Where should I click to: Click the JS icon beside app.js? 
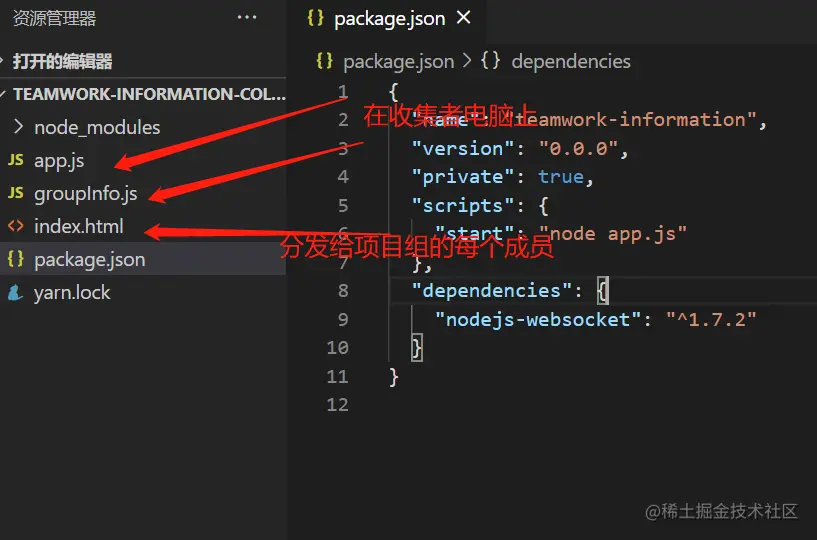16,159
